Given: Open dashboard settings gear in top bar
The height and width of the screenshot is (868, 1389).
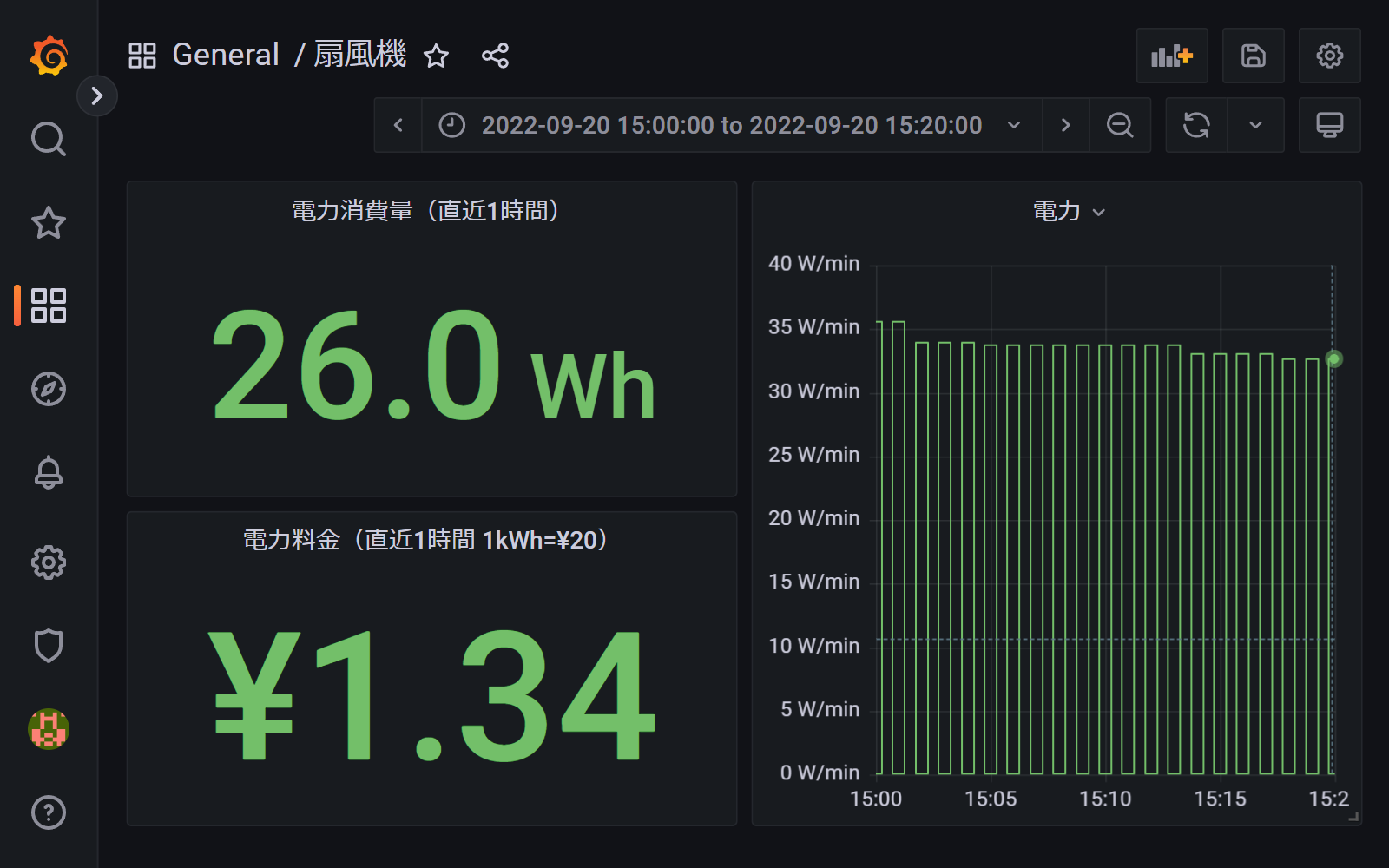Looking at the screenshot, I should (1329, 56).
